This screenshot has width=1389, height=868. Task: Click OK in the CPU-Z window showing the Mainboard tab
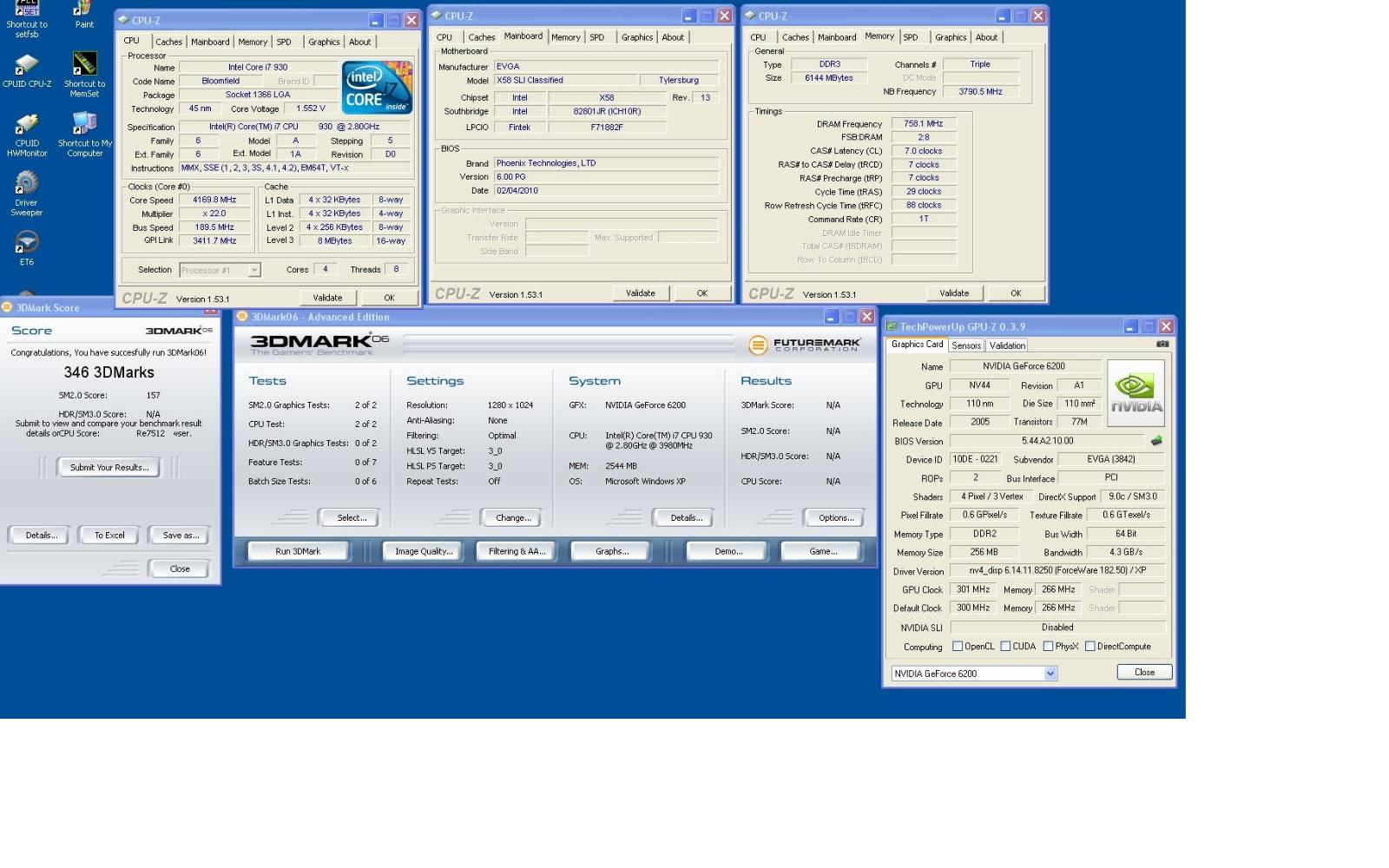(x=702, y=293)
